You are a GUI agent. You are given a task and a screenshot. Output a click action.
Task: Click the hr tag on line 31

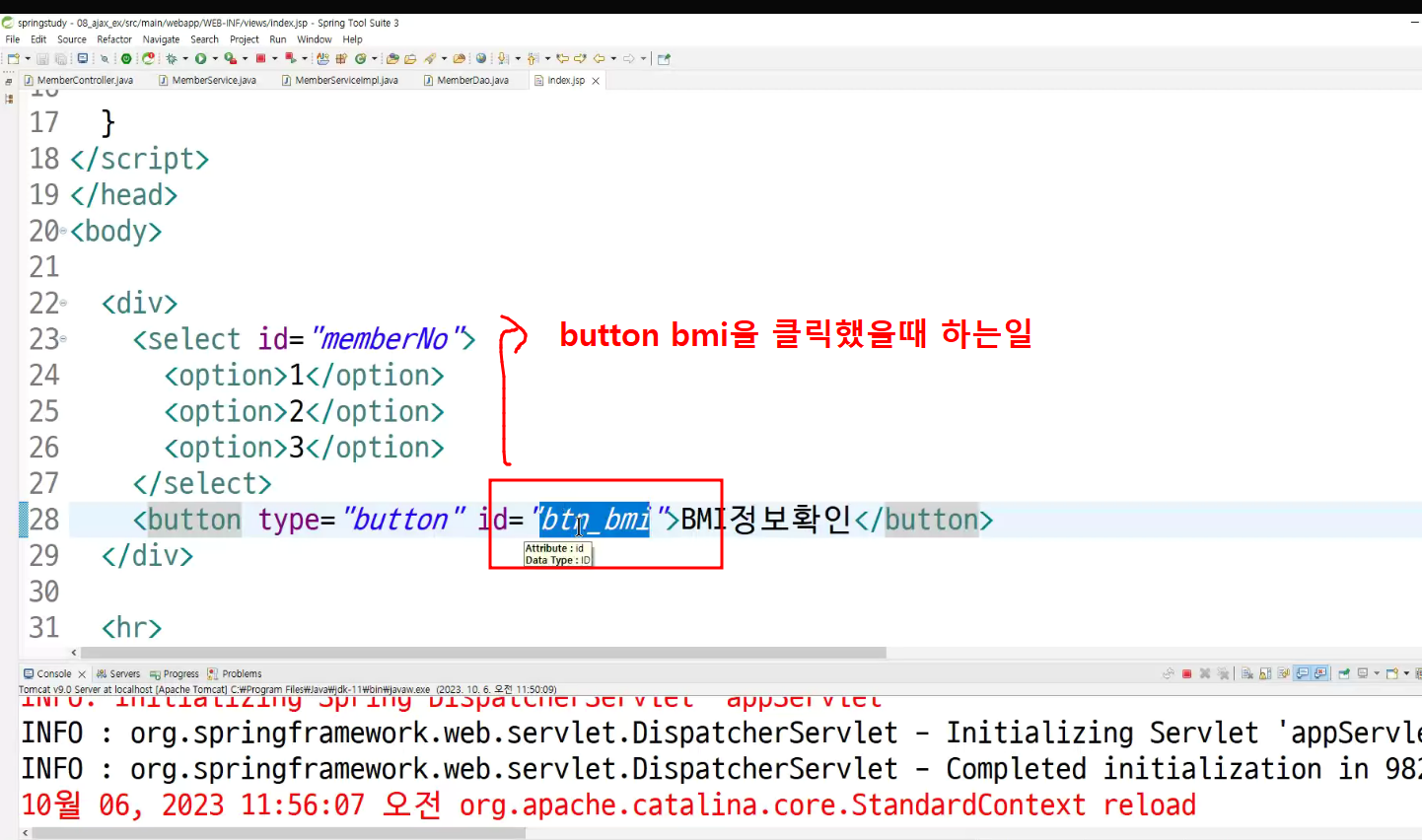[132, 628]
